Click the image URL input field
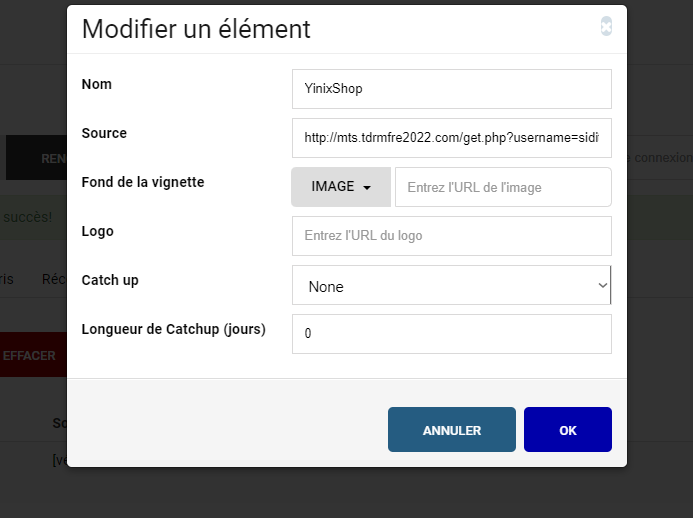693x518 pixels. [x=502, y=187]
